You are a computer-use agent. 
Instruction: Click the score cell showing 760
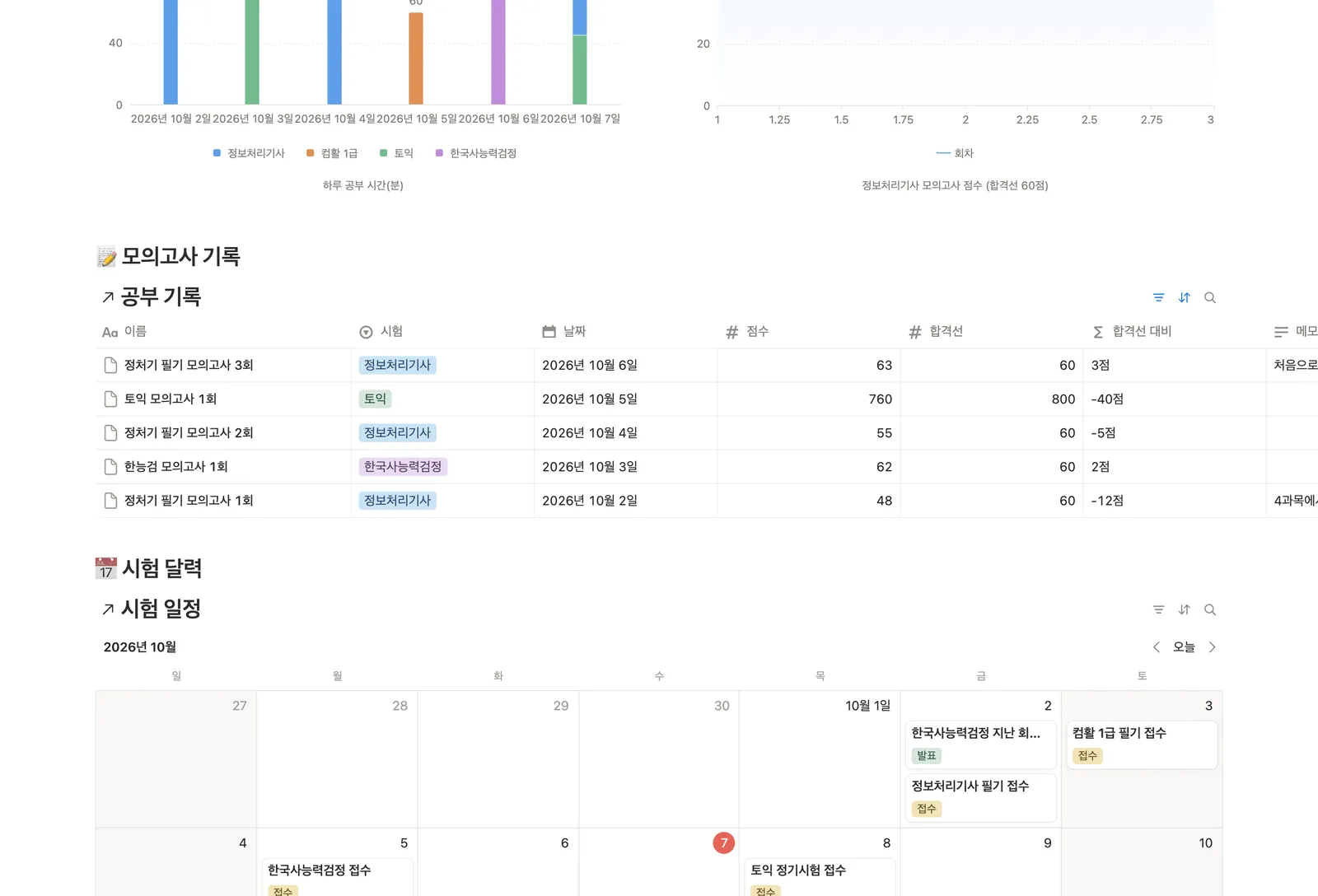[x=808, y=399]
